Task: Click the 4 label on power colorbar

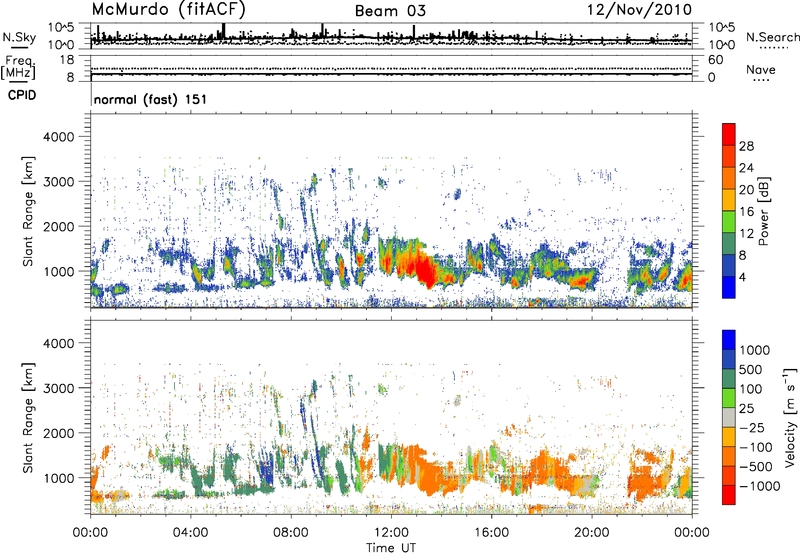Action: click(x=742, y=278)
